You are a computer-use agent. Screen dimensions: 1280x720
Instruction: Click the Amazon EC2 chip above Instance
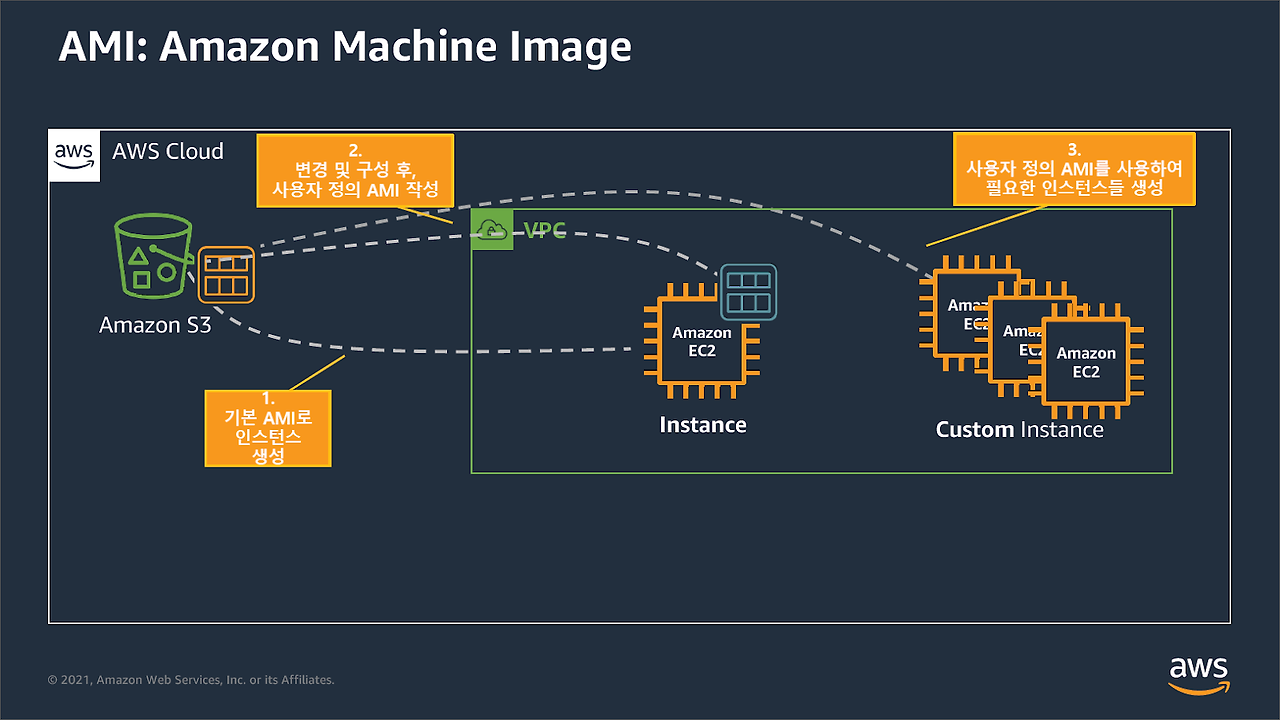tap(701, 341)
